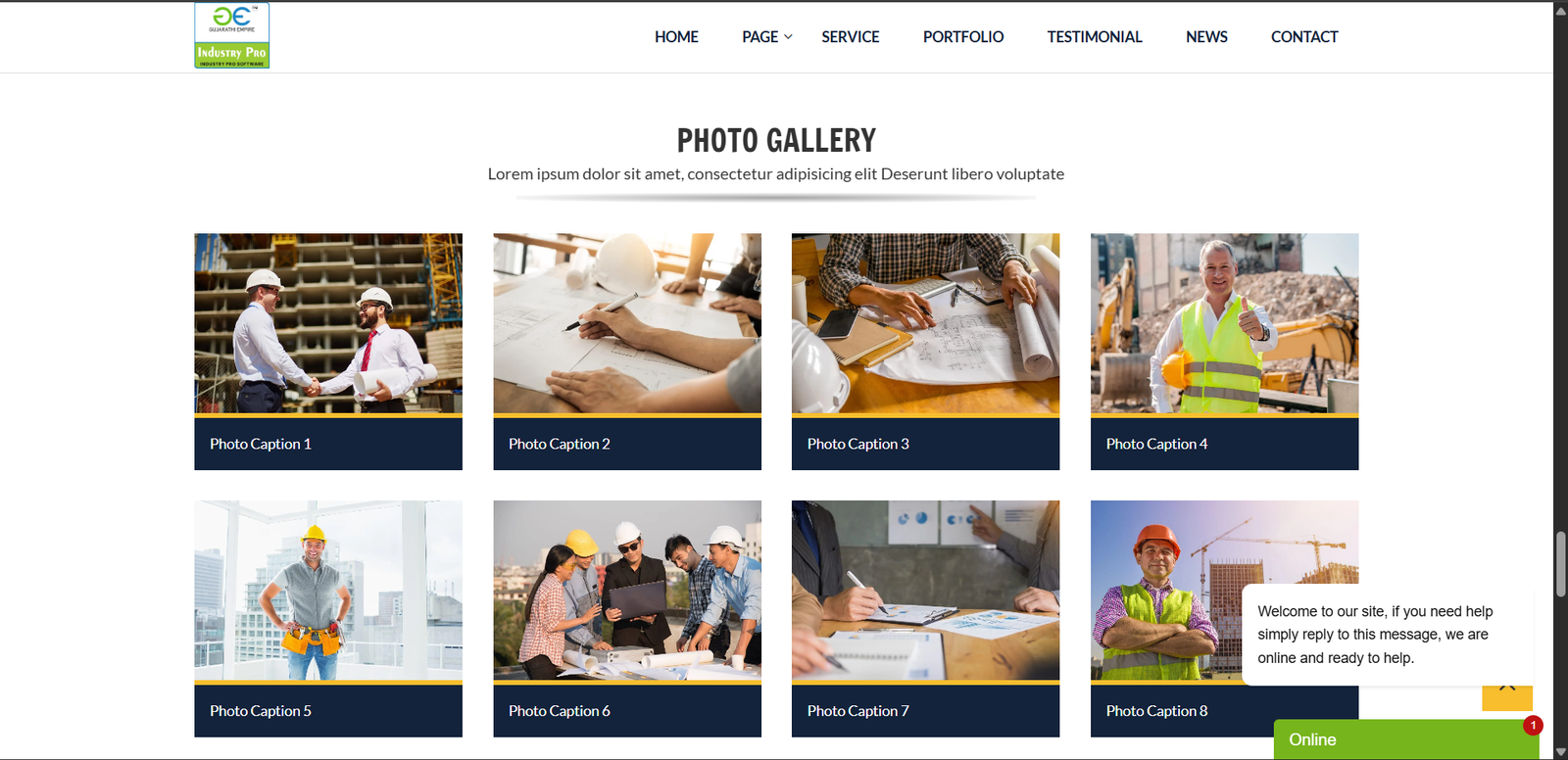Image resolution: width=1568 pixels, height=760 pixels.
Task: Open the blueprint drawing hands photo
Action: click(627, 323)
